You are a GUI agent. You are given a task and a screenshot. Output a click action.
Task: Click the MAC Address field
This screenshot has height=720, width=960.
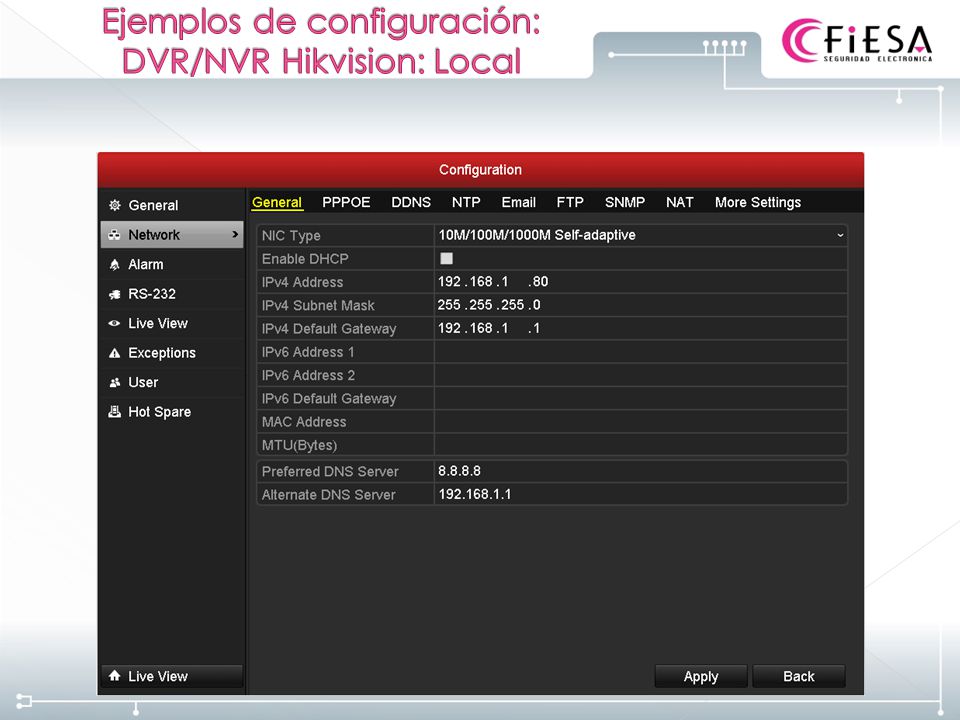[x=641, y=421]
